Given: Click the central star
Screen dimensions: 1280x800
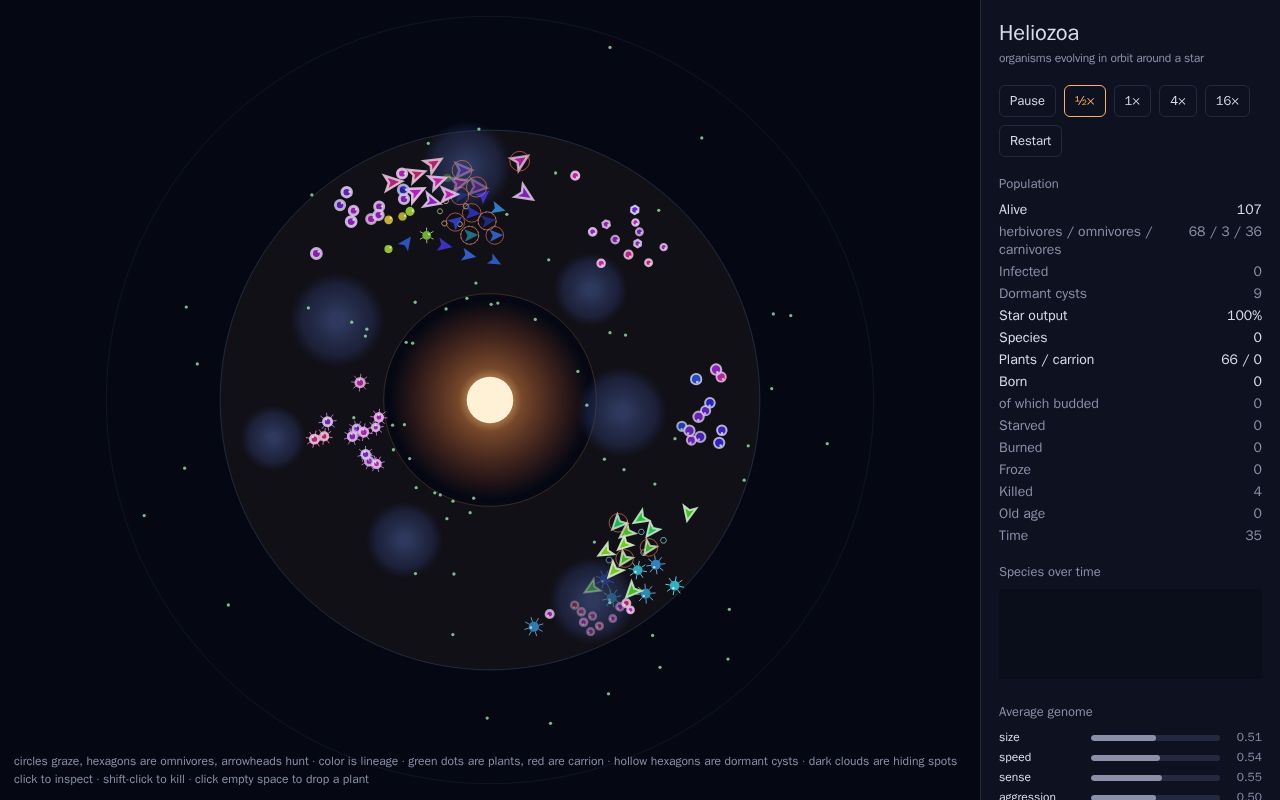Looking at the screenshot, I should pos(490,400).
